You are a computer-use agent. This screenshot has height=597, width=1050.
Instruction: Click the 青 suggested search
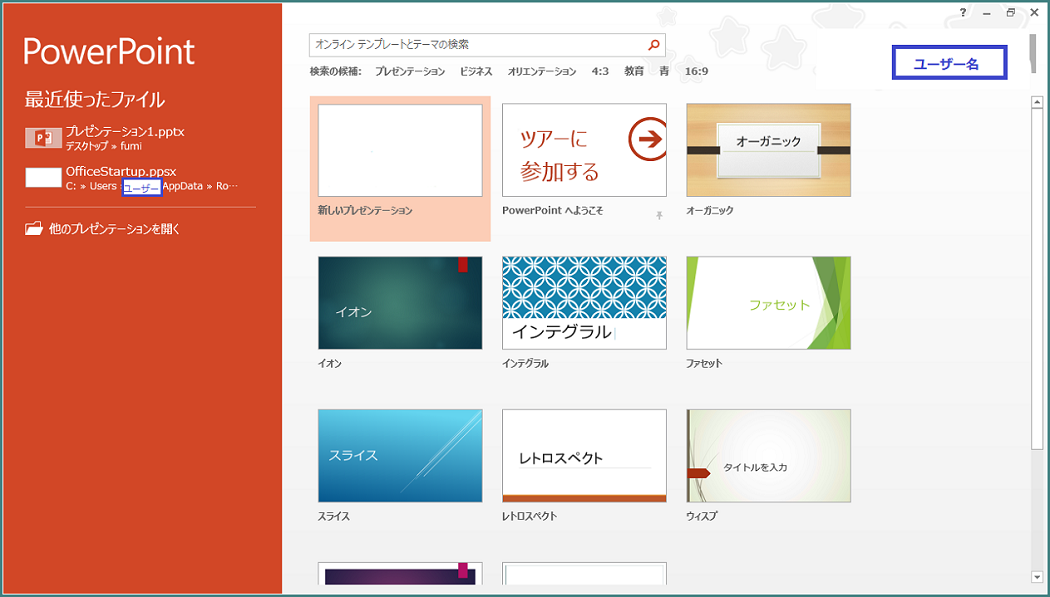coord(664,71)
